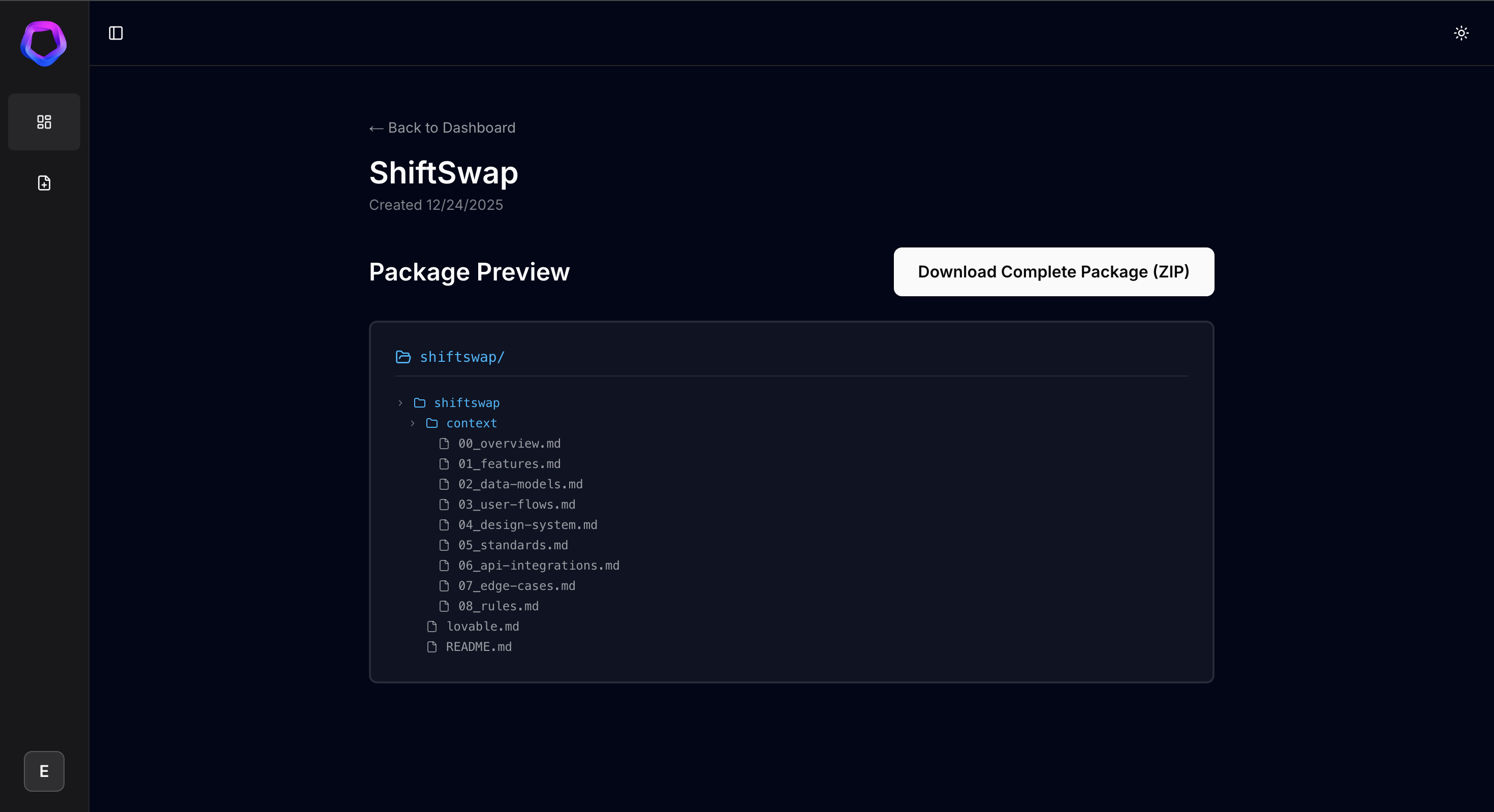Screen dimensions: 1494x812
Task: Click shiftswap/ root path header
Action: 461,357
